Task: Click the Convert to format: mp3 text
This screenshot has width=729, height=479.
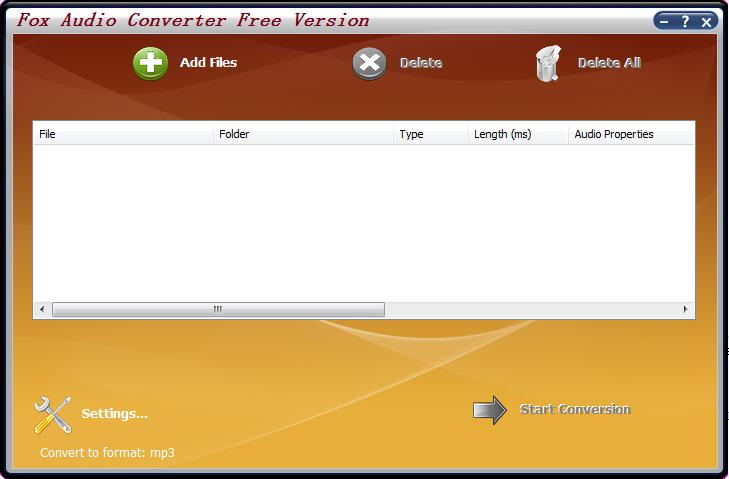Action: (x=107, y=452)
